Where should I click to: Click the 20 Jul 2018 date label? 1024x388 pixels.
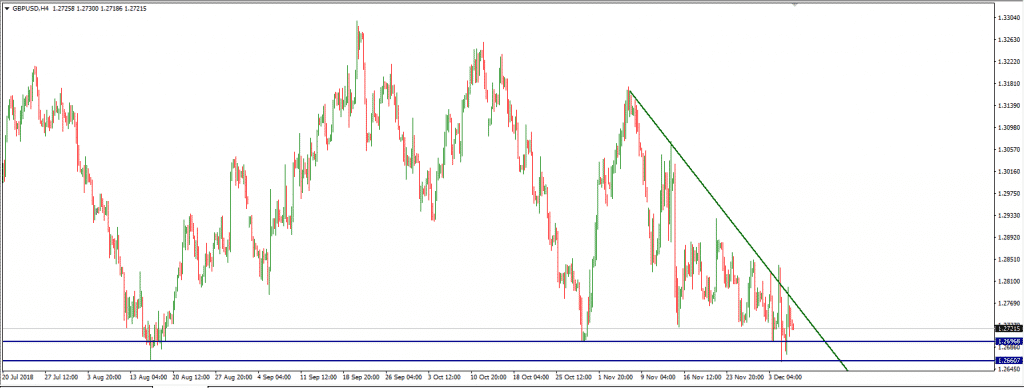[17, 378]
